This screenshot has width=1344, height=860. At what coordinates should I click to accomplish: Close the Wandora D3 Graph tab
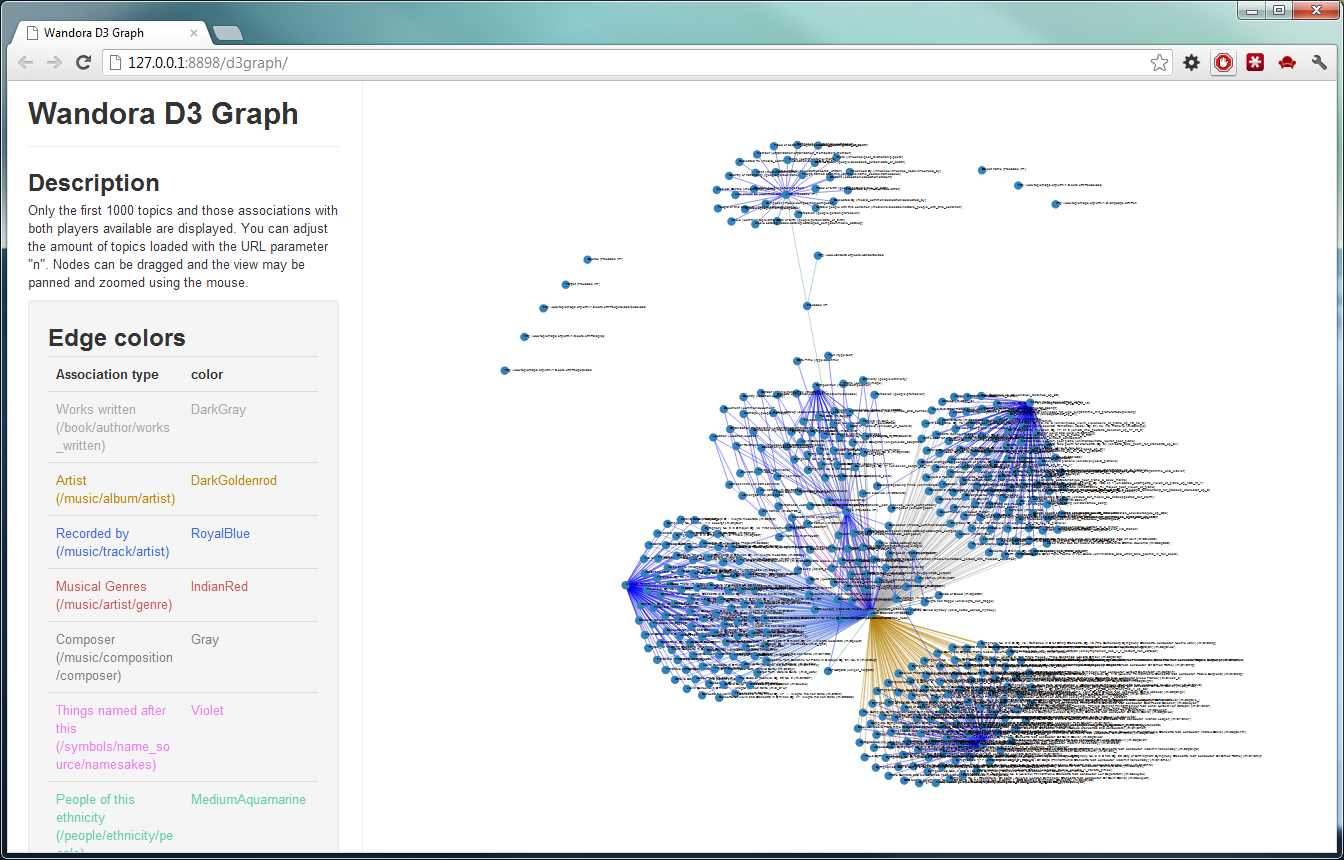pos(194,33)
